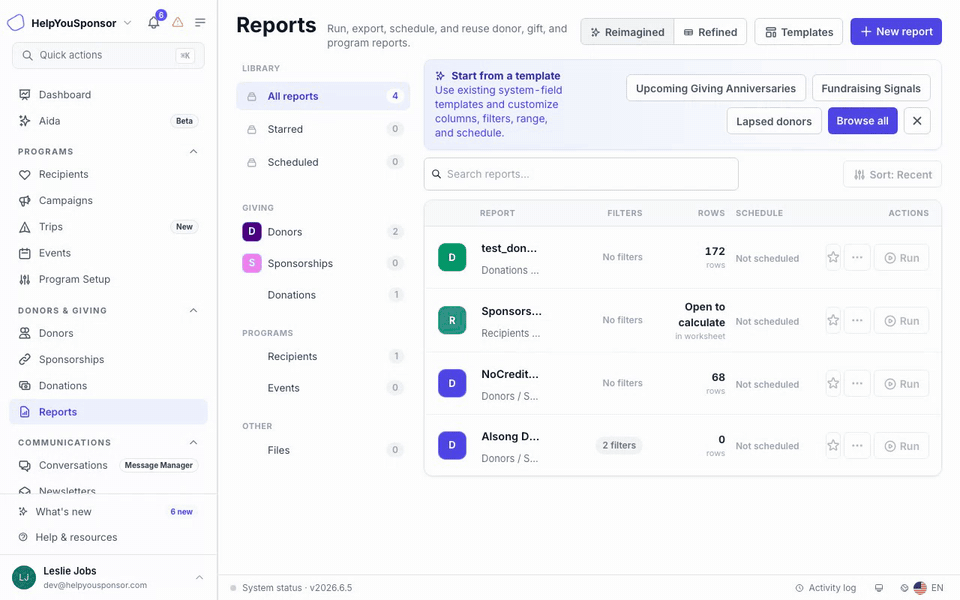Screen dimensions: 960x600
Task: Run the test_don... report
Action: (x=901, y=258)
